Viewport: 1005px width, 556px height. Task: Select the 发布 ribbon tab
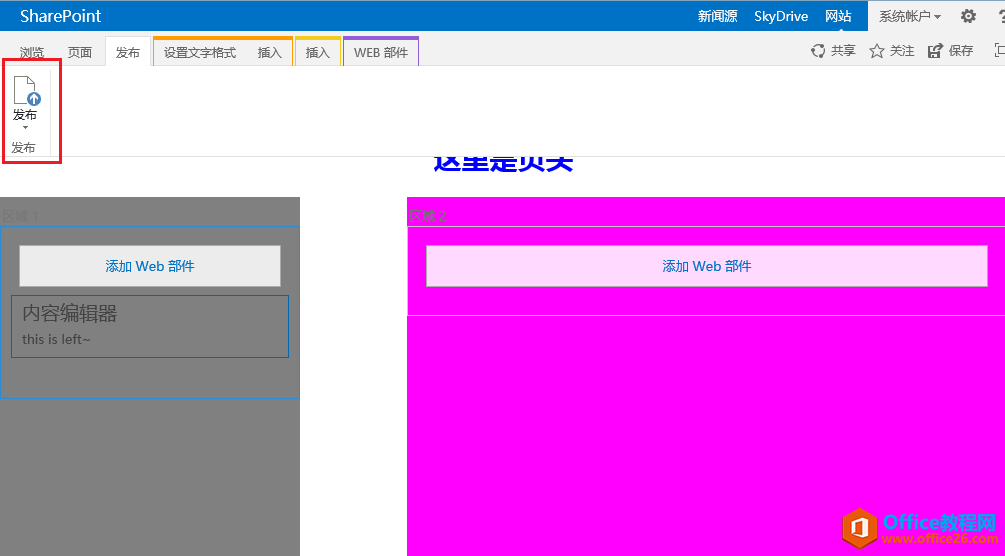[x=128, y=53]
